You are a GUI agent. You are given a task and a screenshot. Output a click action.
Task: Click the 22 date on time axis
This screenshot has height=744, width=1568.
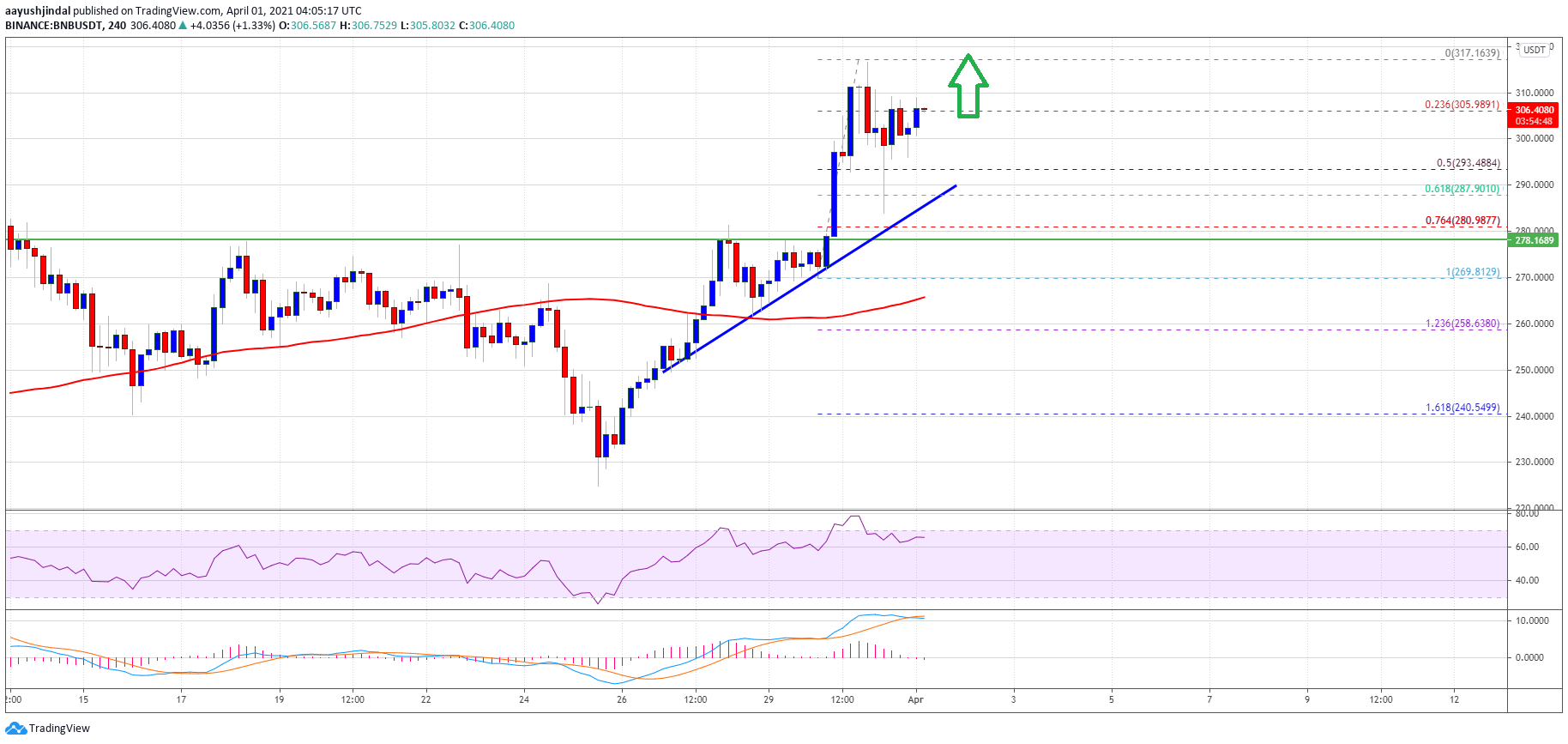426,699
